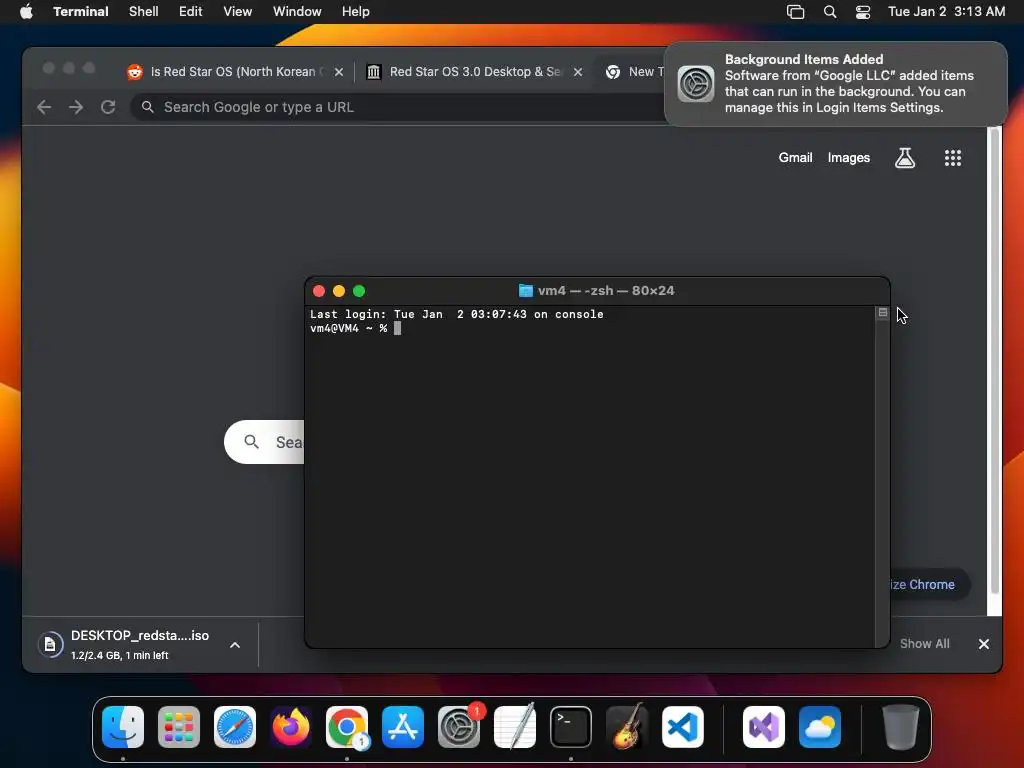Open the Weather app in the dock
The height and width of the screenshot is (768, 1024).
pos(820,727)
